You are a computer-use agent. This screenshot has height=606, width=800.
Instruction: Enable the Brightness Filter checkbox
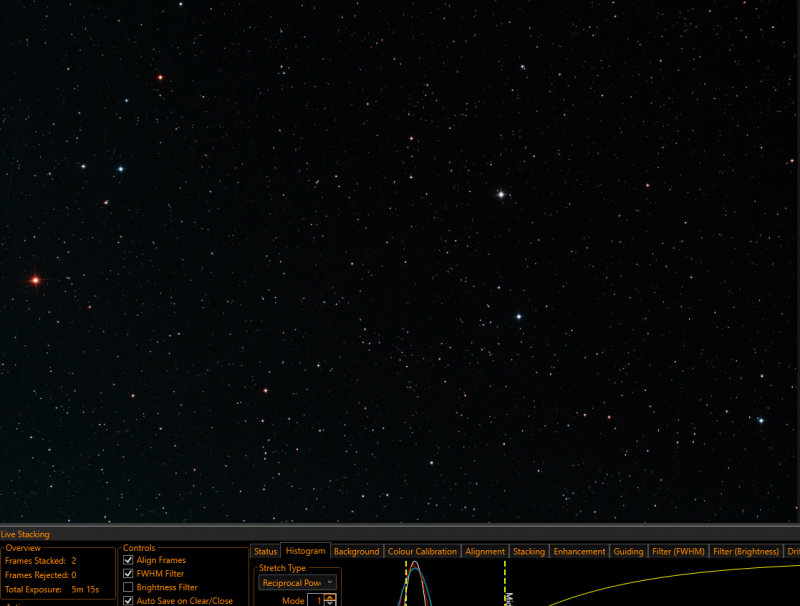[128, 588]
